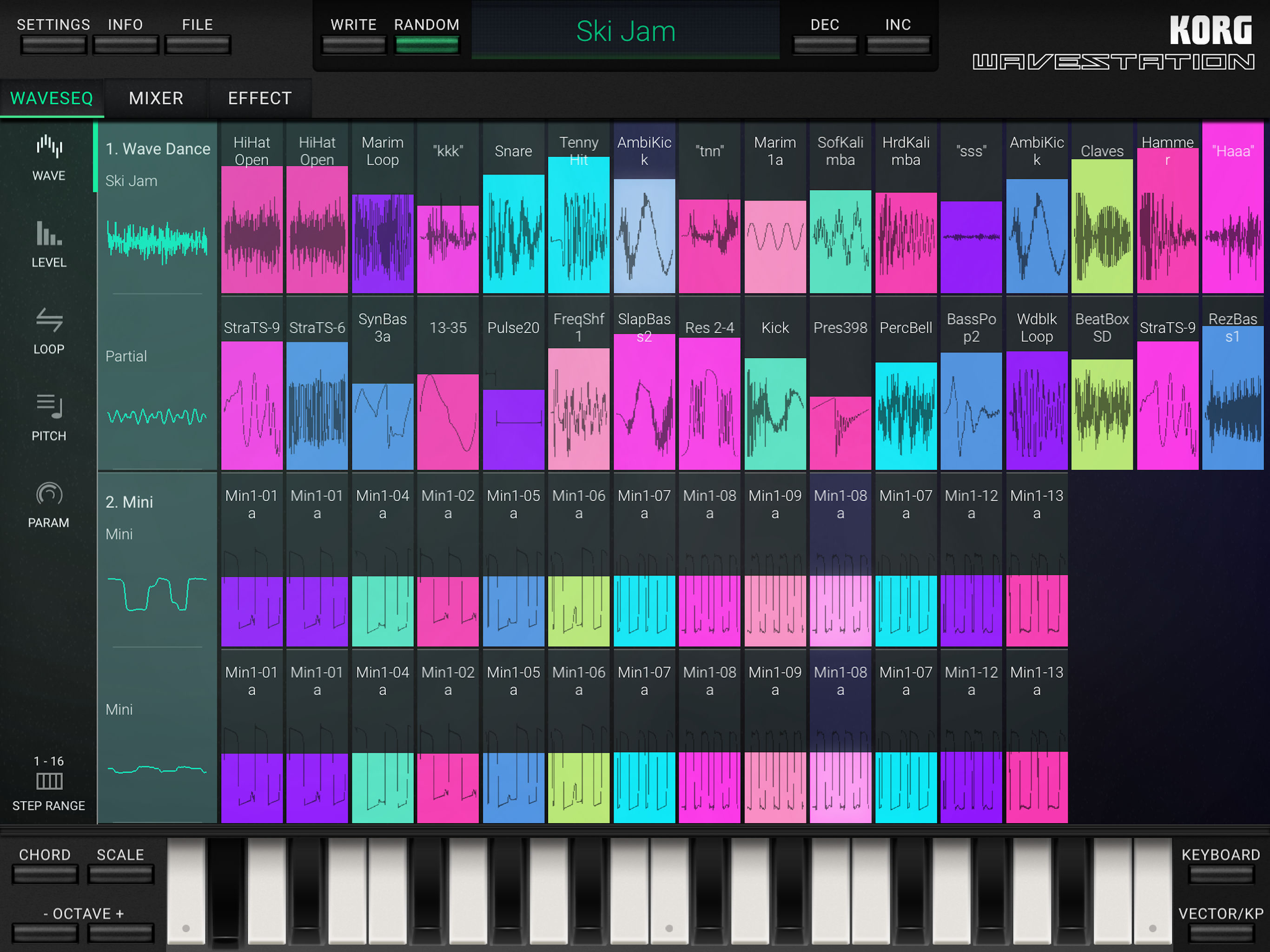Select the 2. Mini sequence waveform preview
The height and width of the screenshot is (952, 1270).
tap(157, 593)
